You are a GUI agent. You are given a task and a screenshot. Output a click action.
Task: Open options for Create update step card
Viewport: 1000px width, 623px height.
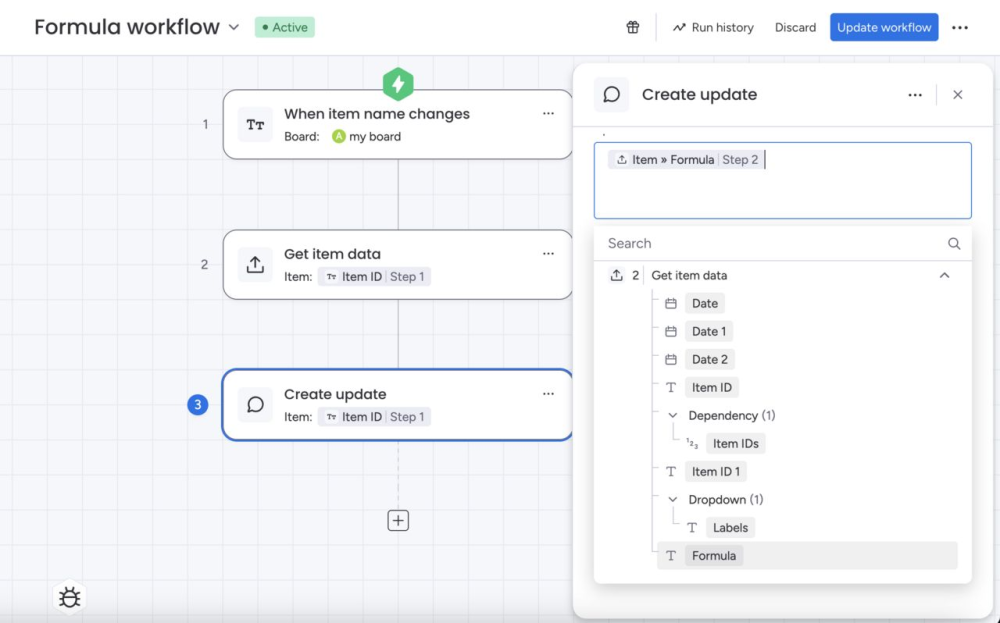[x=548, y=394]
